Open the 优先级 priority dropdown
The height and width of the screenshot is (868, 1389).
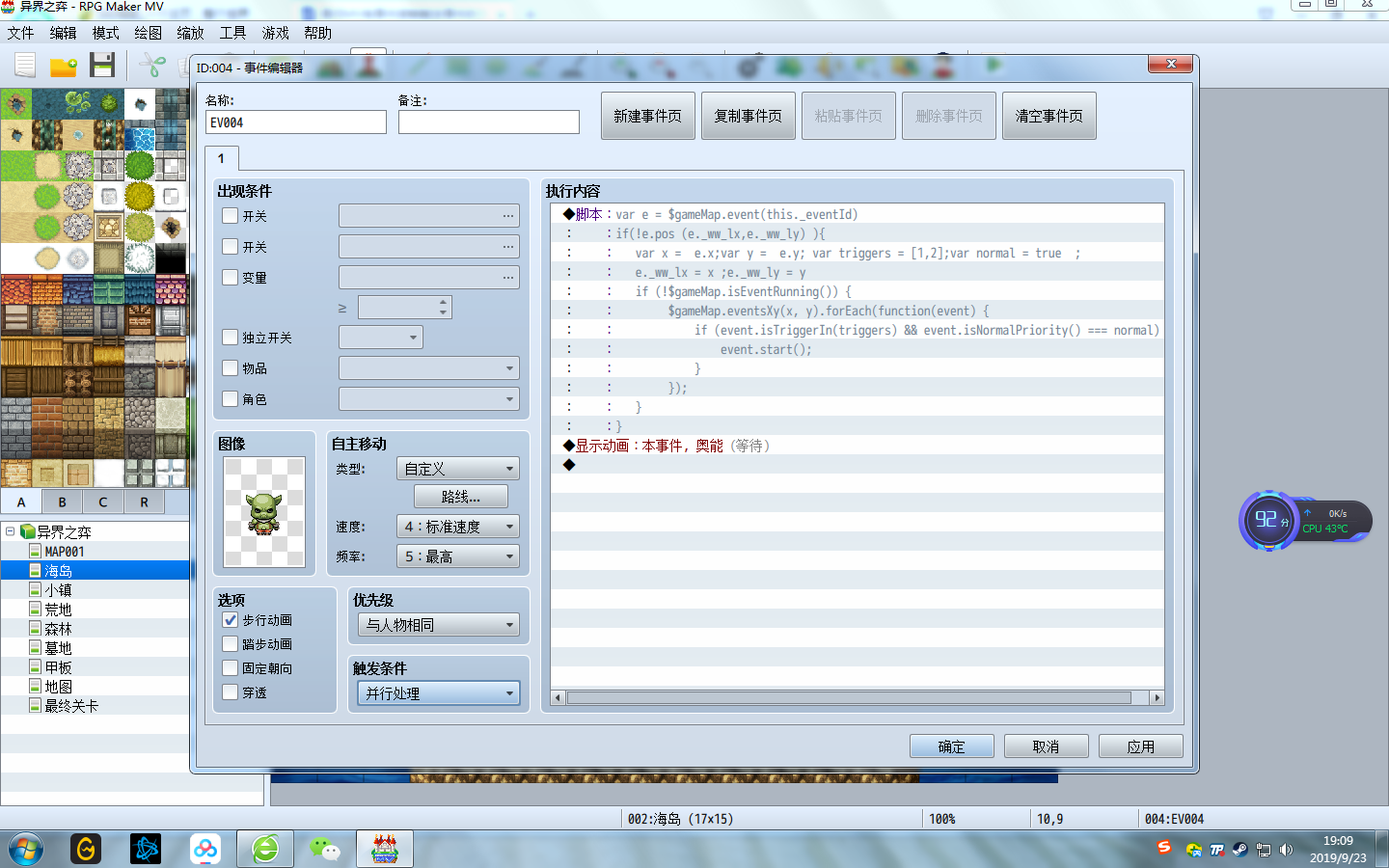439,625
